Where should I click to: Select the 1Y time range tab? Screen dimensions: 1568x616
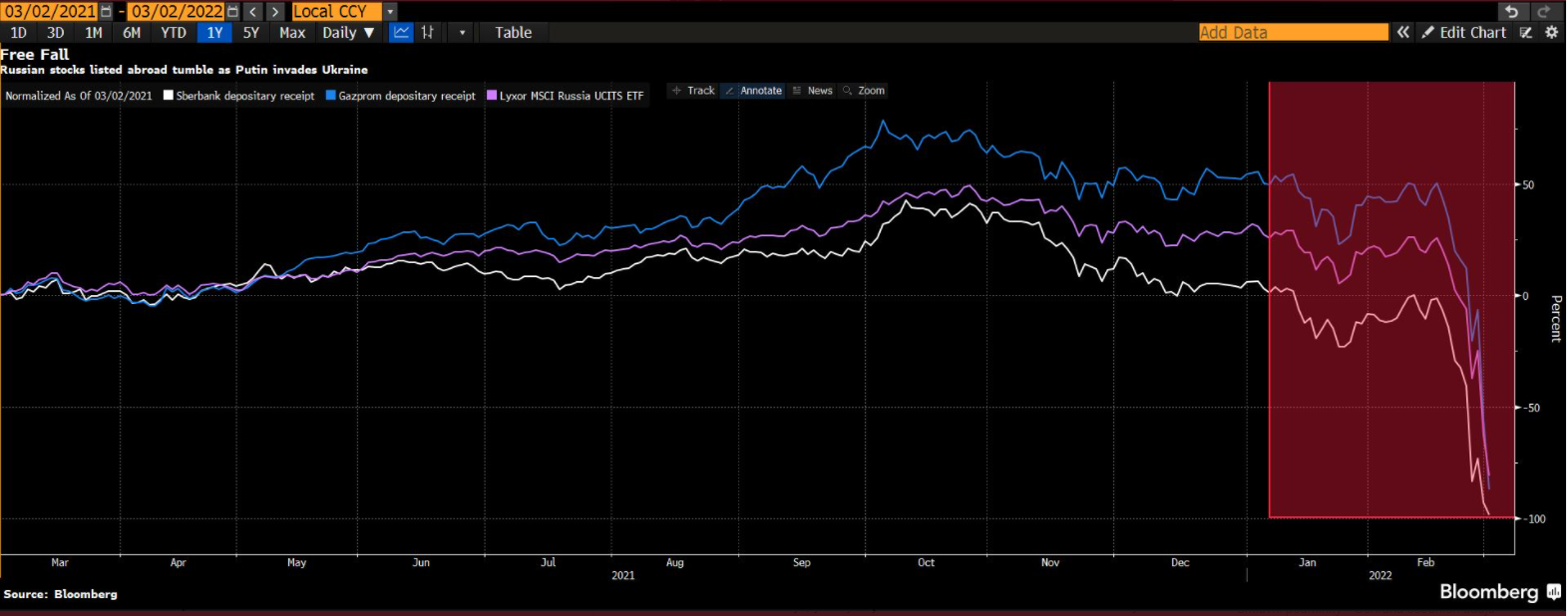point(214,32)
